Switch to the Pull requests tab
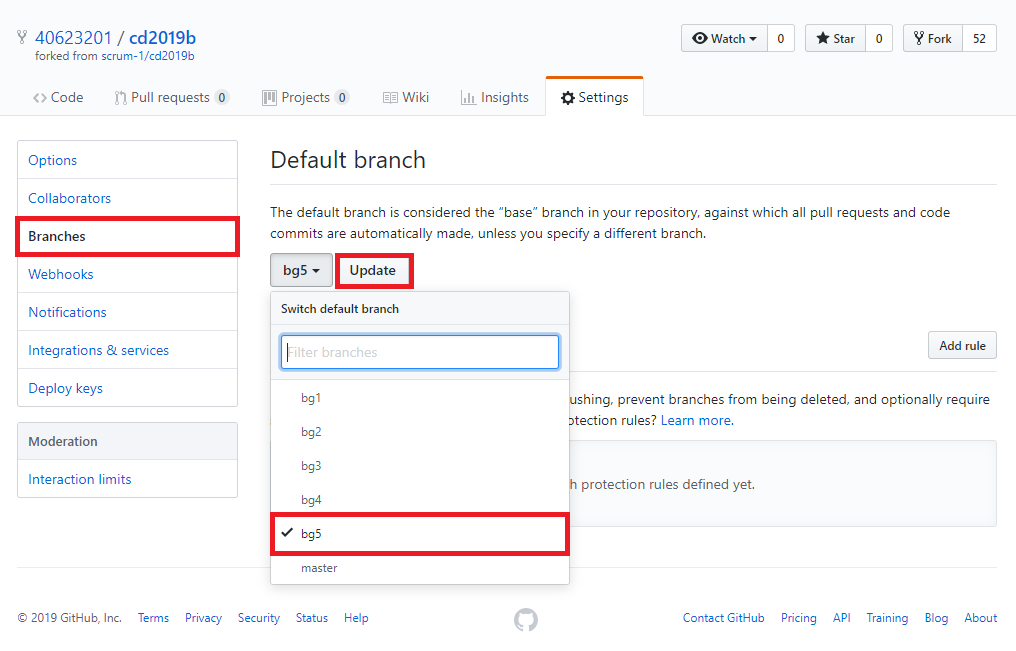Viewport: 1016px width, 651px height. tap(172, 97)
